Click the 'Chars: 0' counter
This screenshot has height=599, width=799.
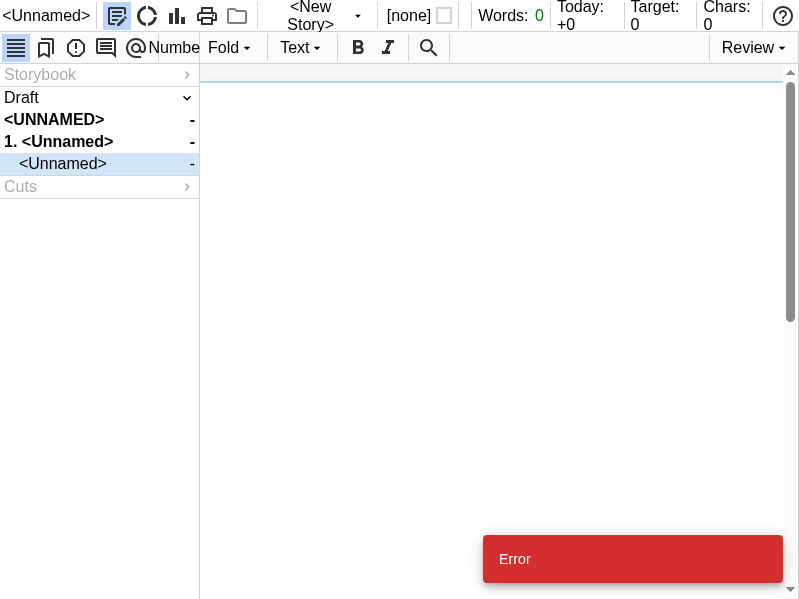click(727, 15)
